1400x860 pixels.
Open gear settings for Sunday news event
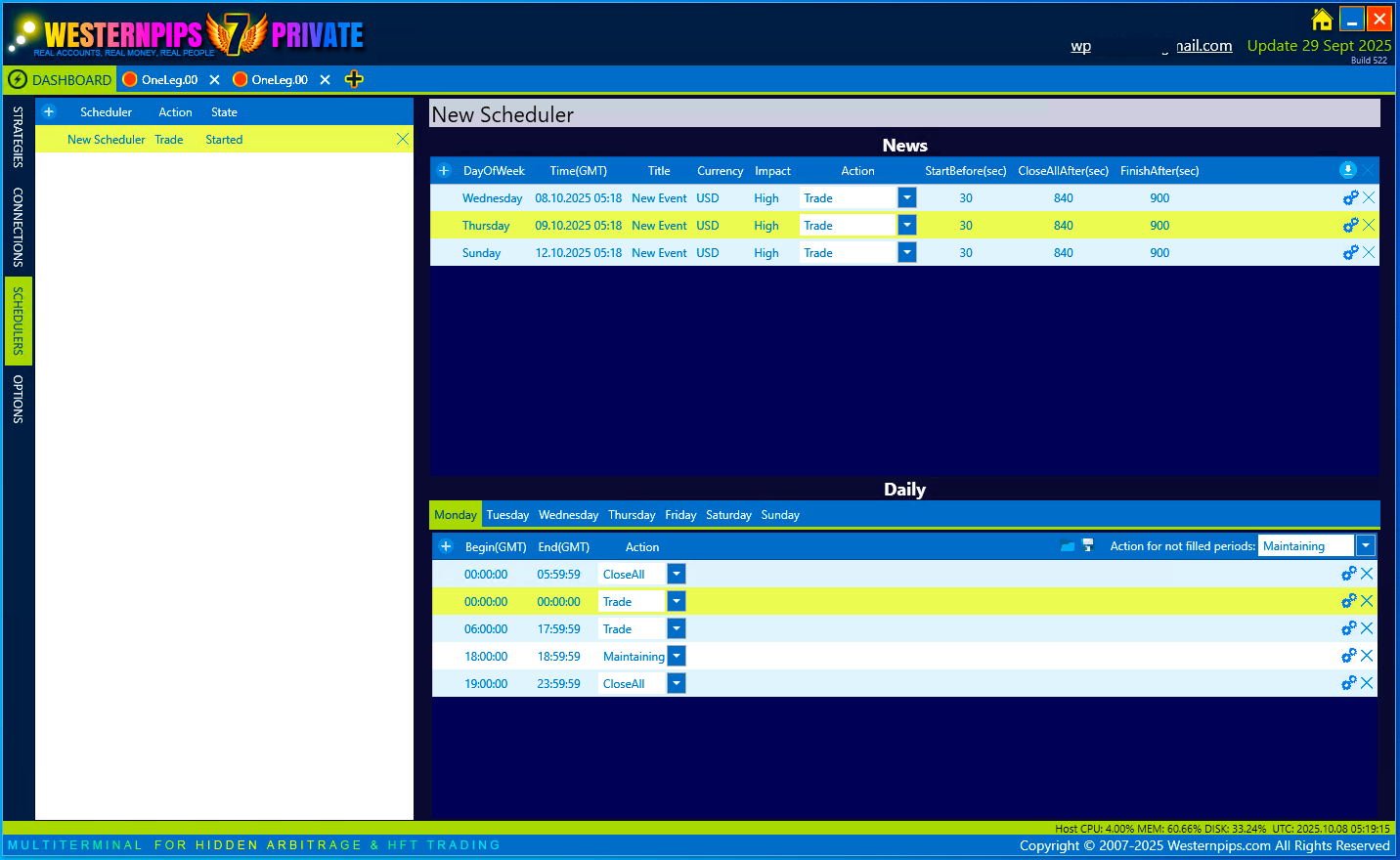pyautogui.click(x=1350, y=252)
